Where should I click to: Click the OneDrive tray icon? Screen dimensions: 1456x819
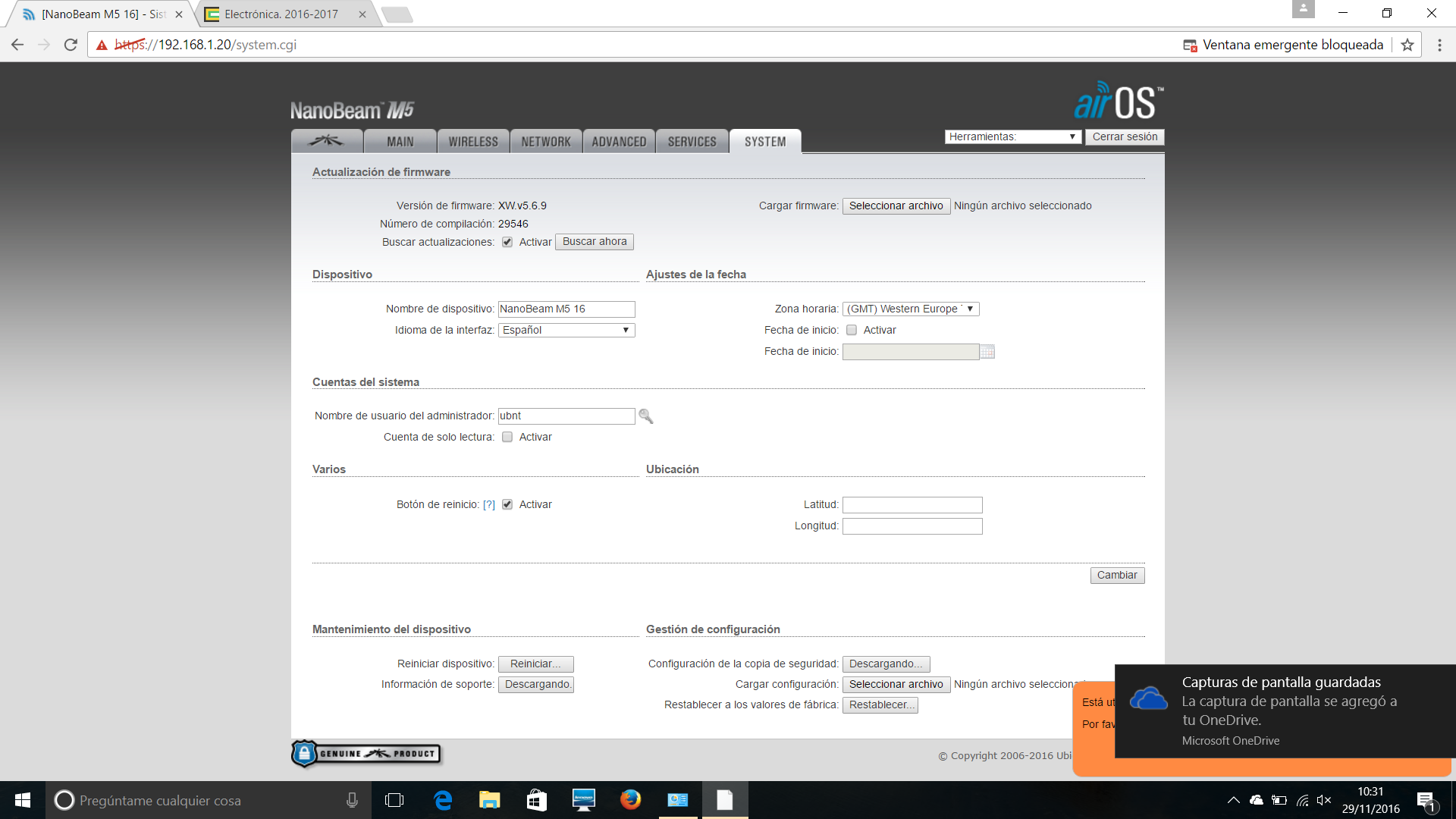point(1257,800)
